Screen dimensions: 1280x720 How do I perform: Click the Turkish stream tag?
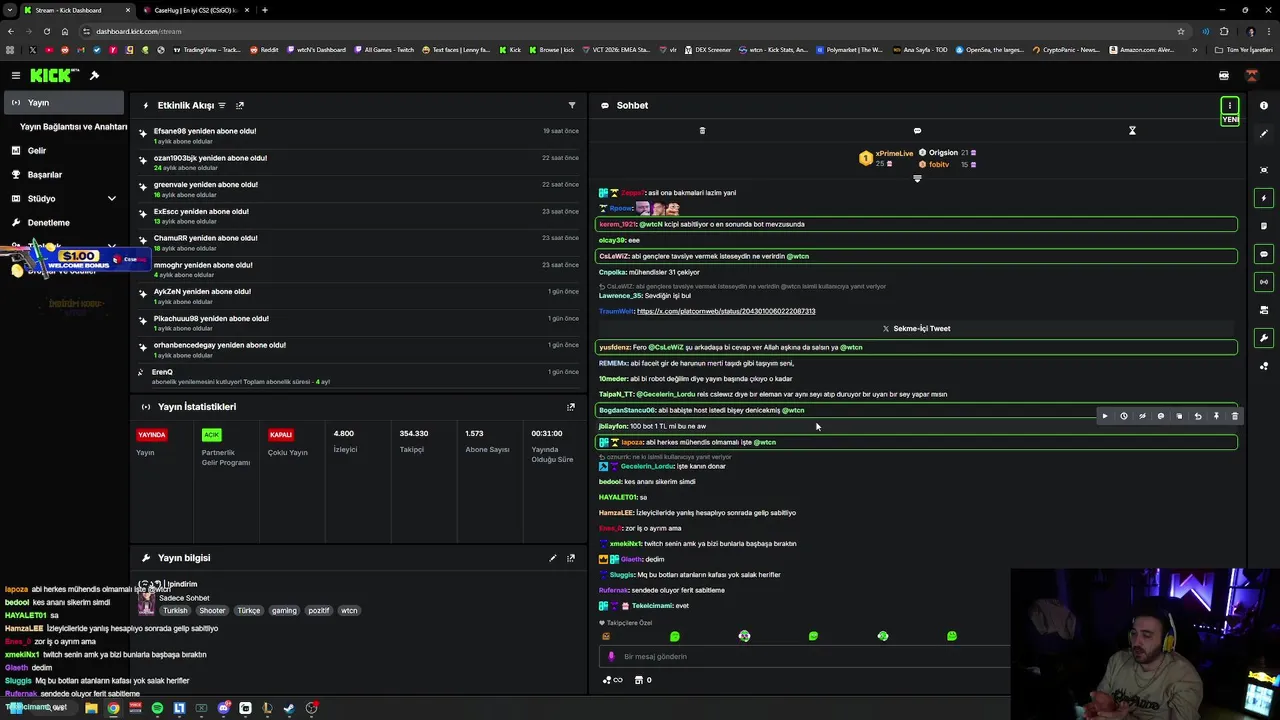pyautogui.click(x=176, y=610)
